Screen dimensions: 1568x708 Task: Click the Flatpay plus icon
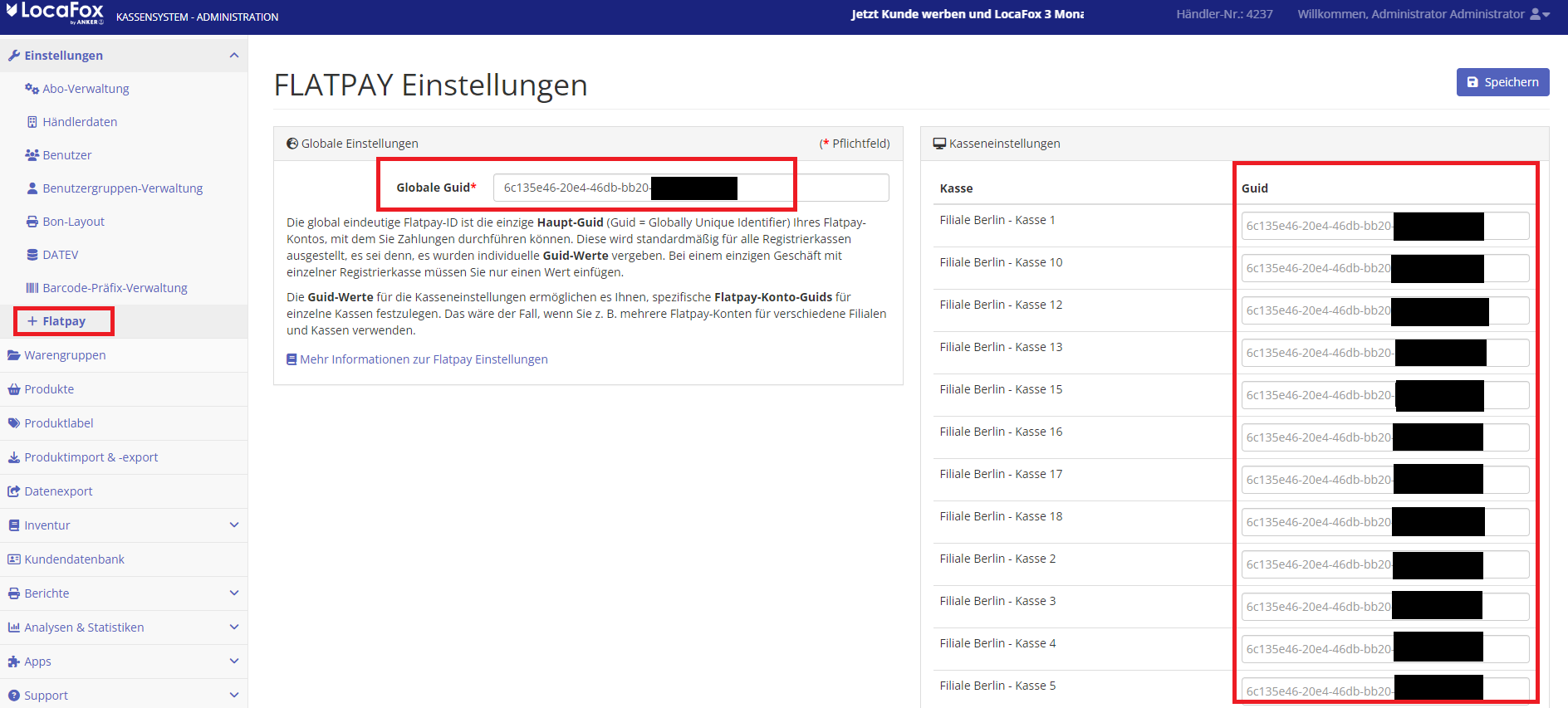(x=32, y=321)
